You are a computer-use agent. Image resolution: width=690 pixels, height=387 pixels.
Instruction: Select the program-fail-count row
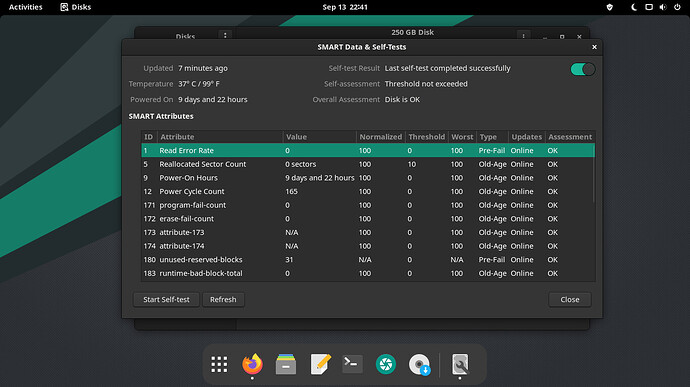pyautogui.click(x=368, y=205)
